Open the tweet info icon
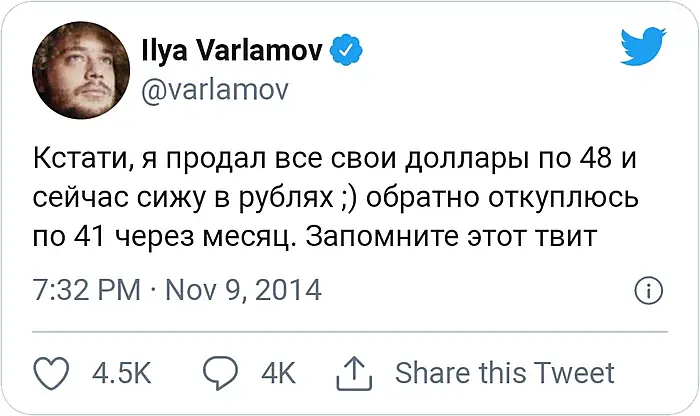This screenshot has width=700, height=416. [647, 291]
